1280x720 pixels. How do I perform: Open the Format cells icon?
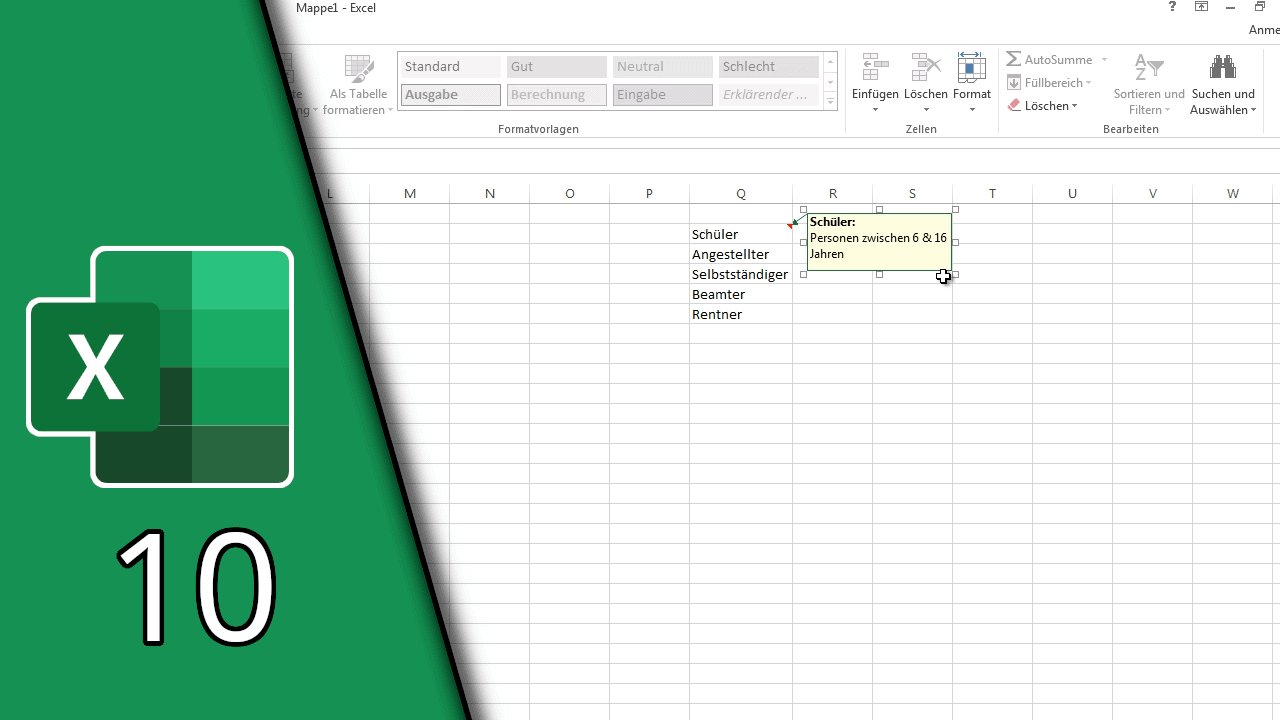971,67
